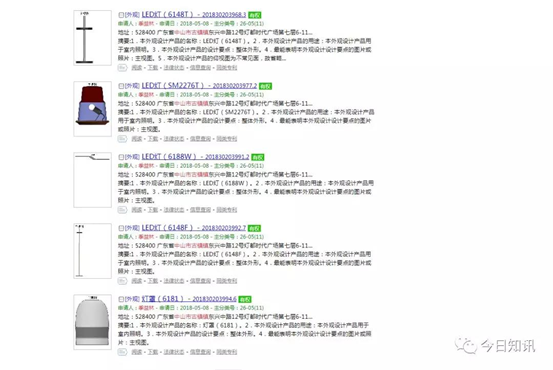
Task: Click 阅读 under the SM2276T result
Action: [136, 139]
